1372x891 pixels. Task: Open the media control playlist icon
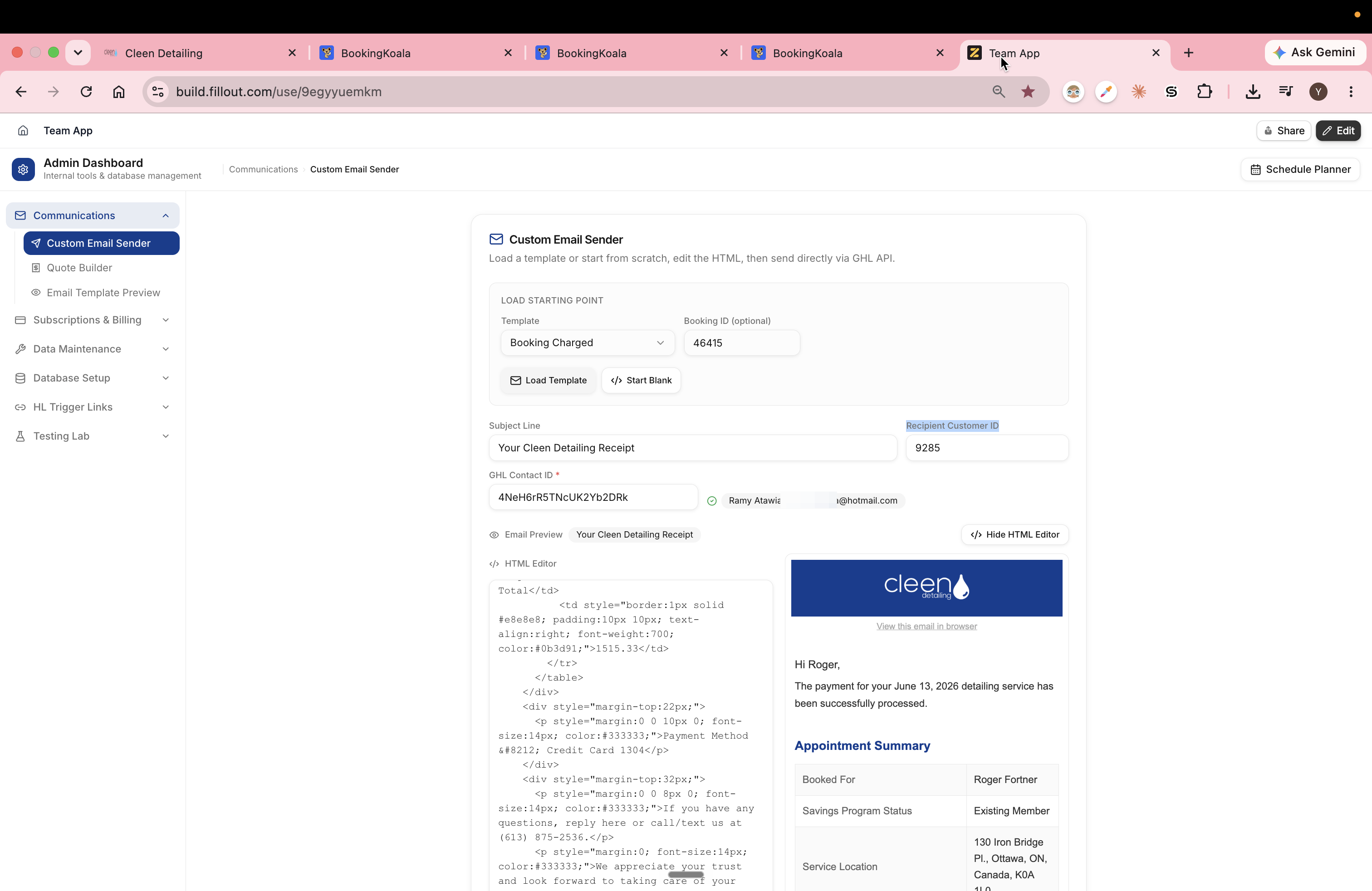click(1285, 92)
